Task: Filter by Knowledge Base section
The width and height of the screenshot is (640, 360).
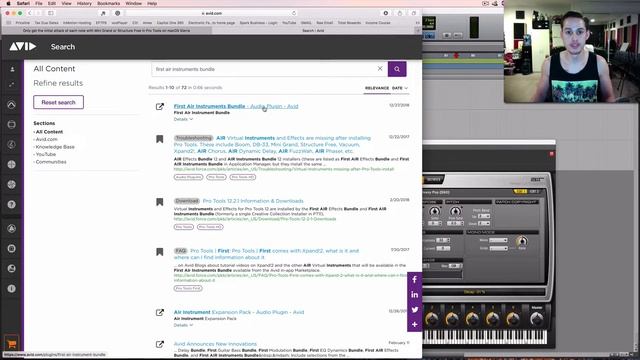Action: pos(54,147)
